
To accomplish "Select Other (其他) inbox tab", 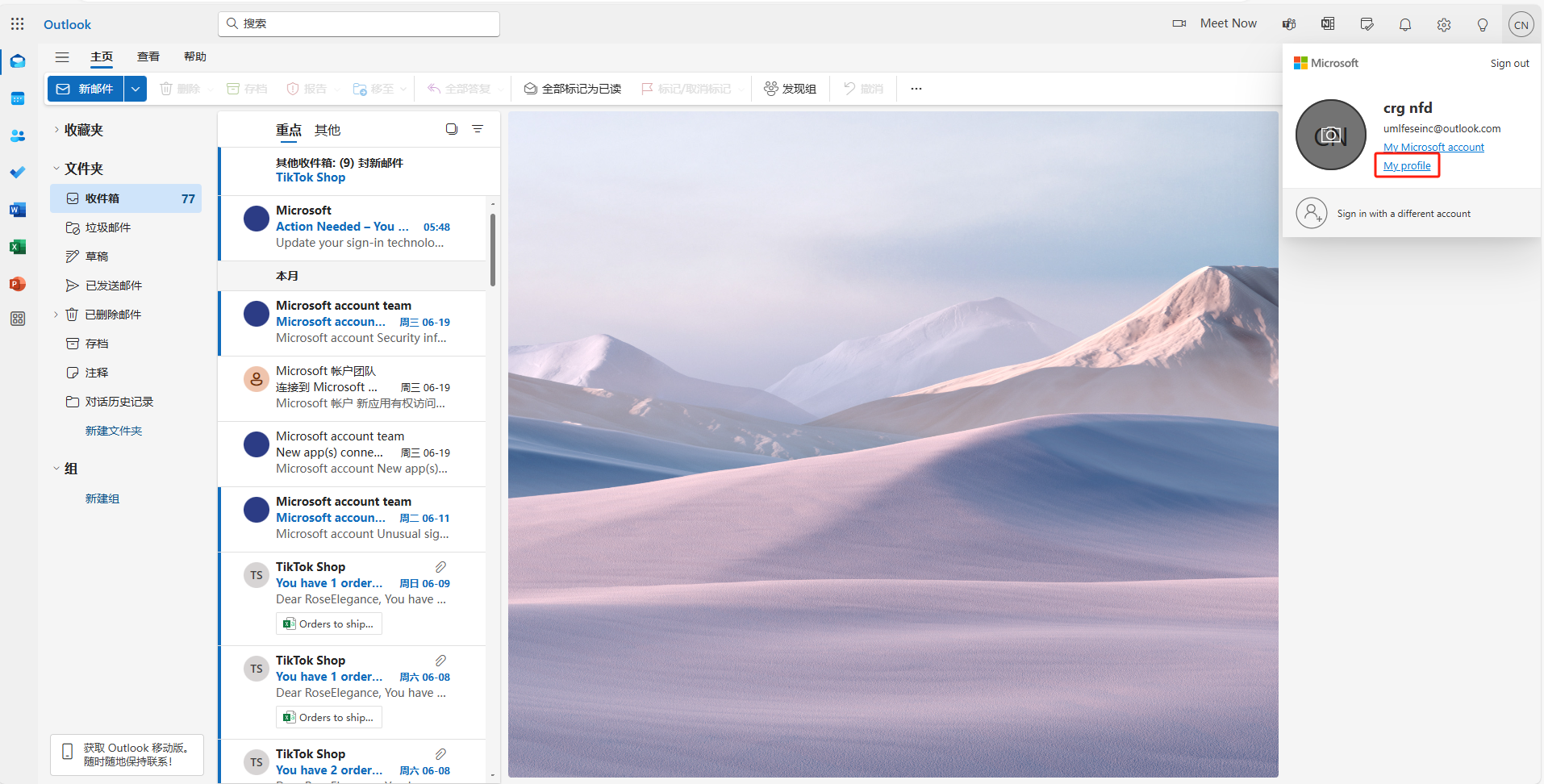I will (328, 130).
